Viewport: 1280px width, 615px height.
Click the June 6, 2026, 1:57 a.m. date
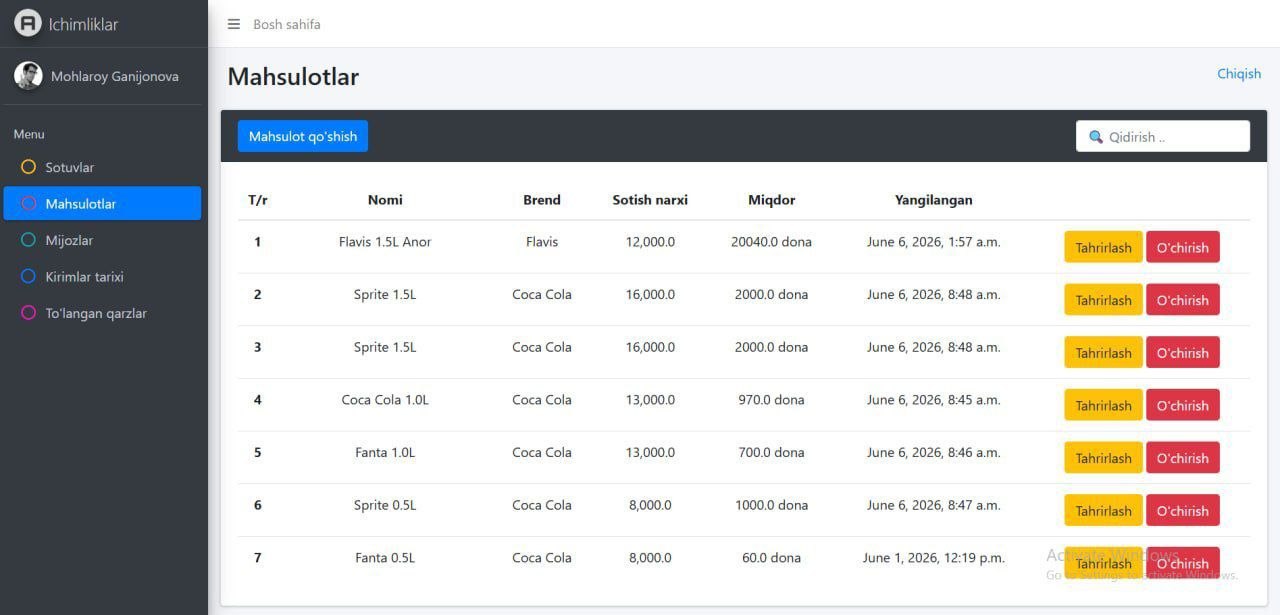tap(934, 242)
